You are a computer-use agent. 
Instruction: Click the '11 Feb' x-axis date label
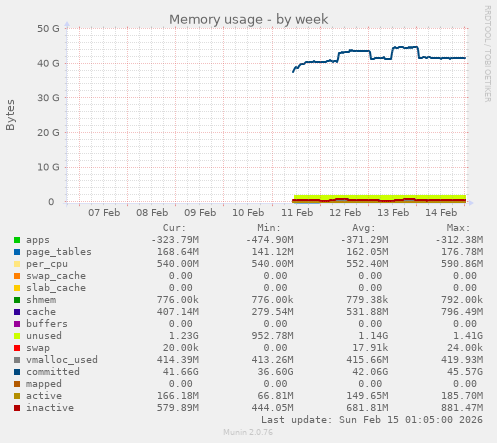(x=297, y=213)
